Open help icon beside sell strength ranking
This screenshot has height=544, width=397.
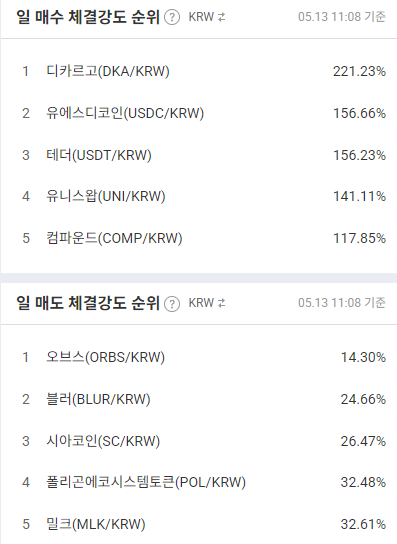click(x=172, y=304)
